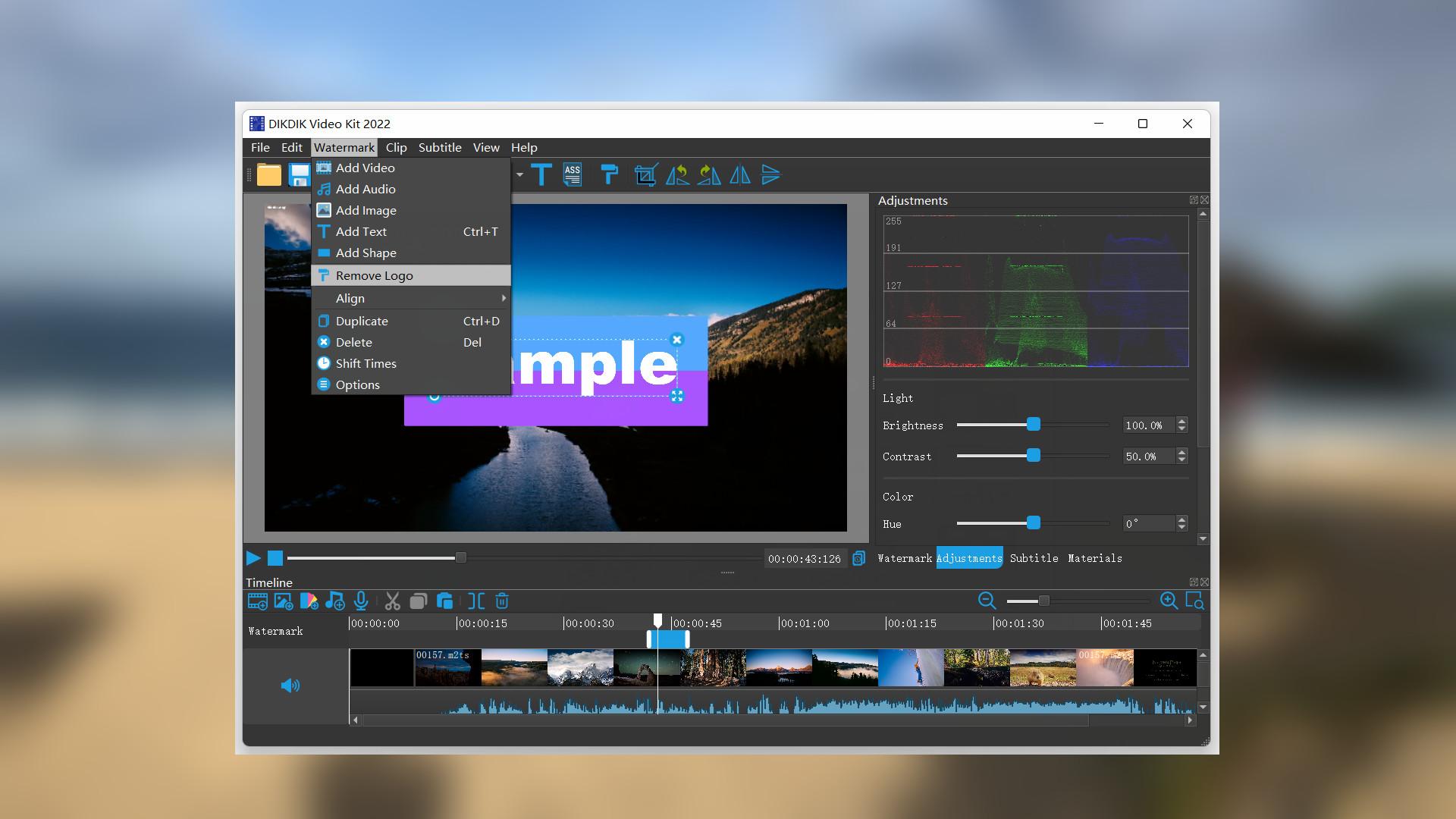Split the clip with the split icon
Viewport: 1456px width, 819px height.
click(x=476, y=601)
